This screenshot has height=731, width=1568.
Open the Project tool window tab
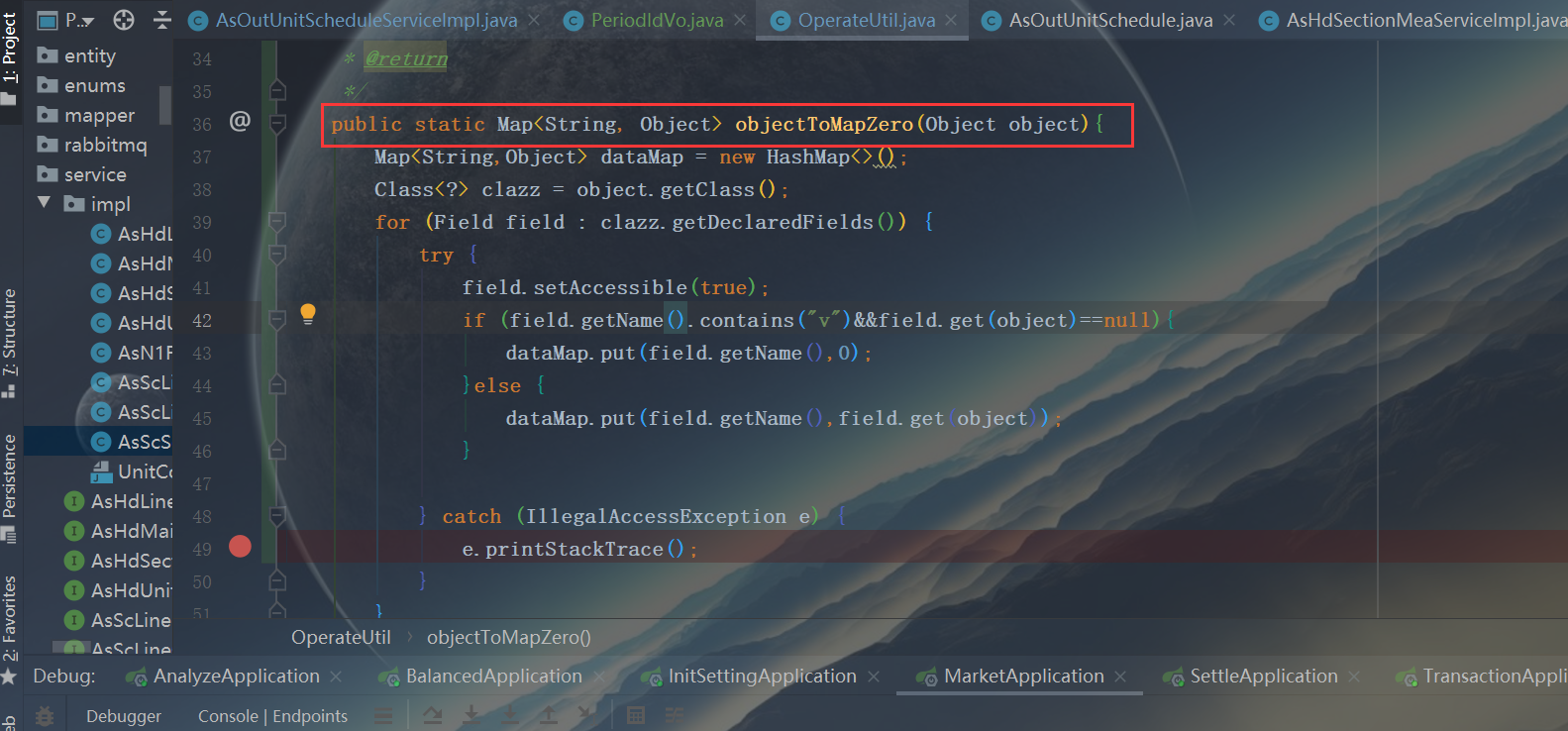tap(10, 58)
